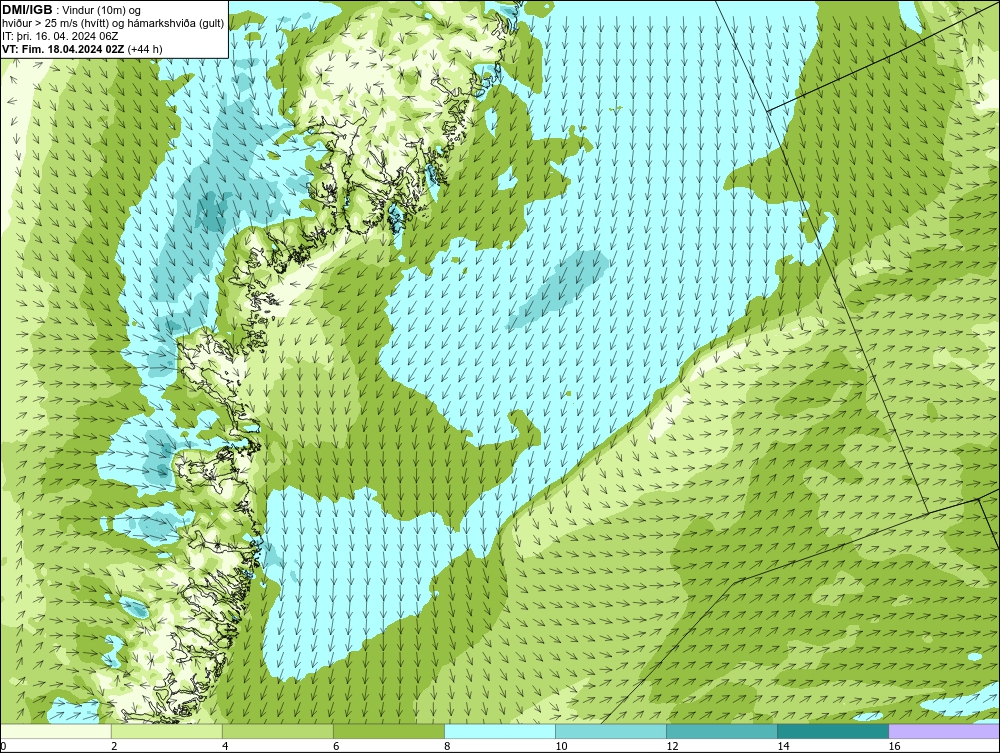The image size is (1000, 753).
Task: Click the 'VT: Fim. 18.04.2024 02Z' line
Action: tap(63, 49)
